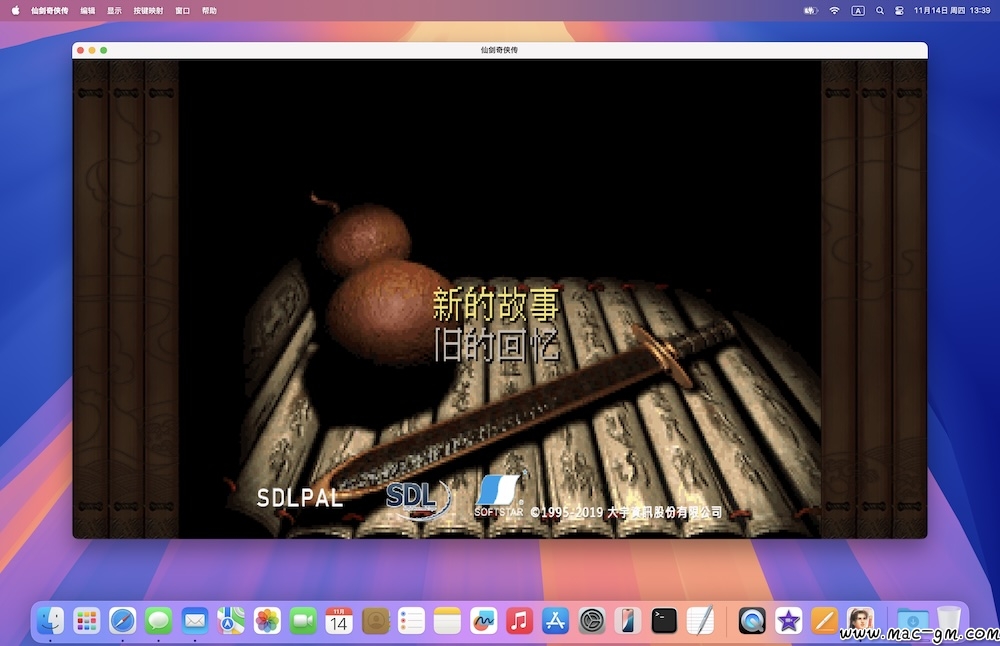Check battery status in the menu bar
The height and width of the screenshot is (646, 1000).
pos(811,10)
